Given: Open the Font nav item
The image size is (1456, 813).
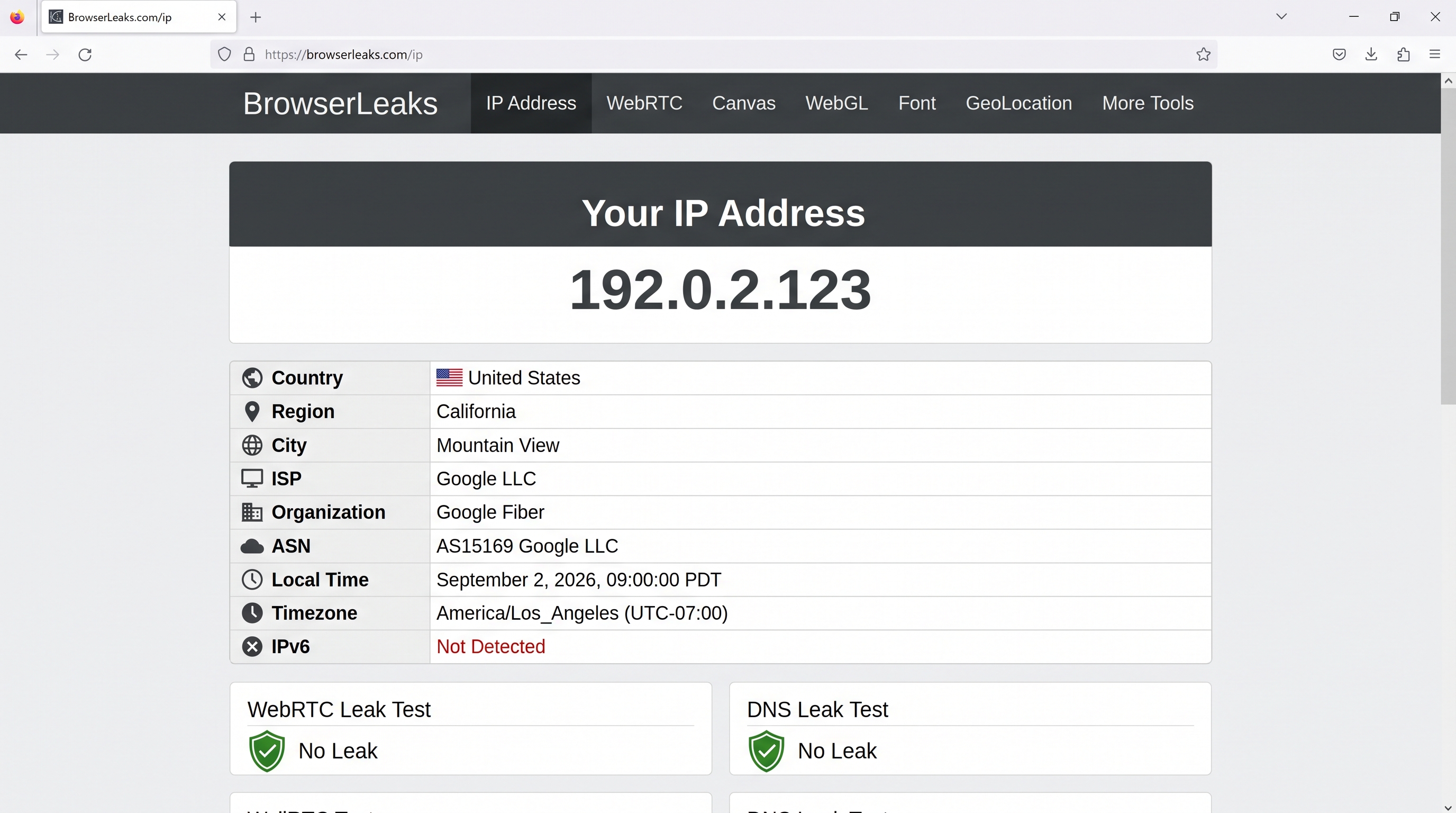Looking at the screenshot, I should click(x=917, y=103).
